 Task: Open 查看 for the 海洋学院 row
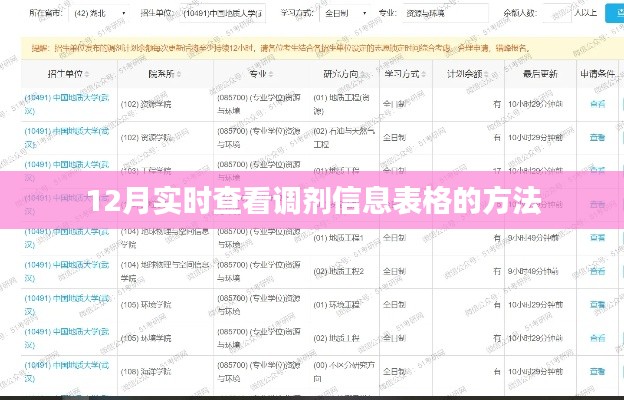tap(597, 371)
